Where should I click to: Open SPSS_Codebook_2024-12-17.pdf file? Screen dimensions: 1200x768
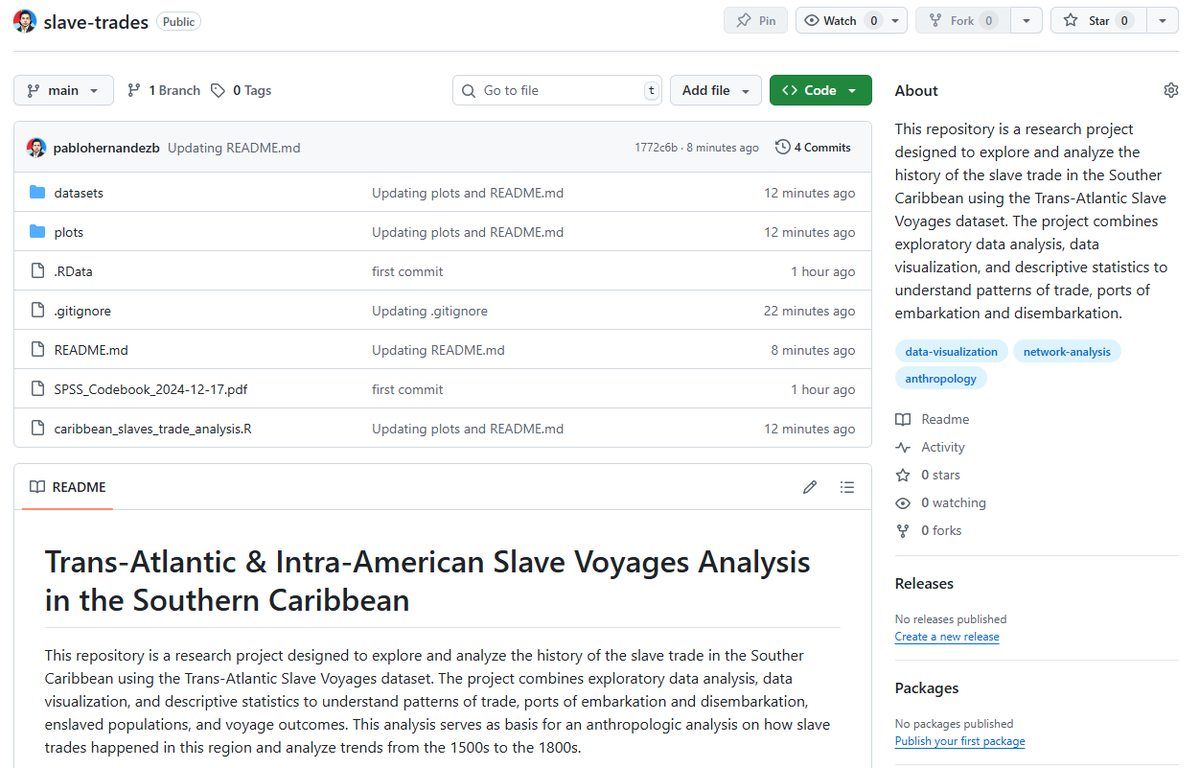pyautogui.click(x=151, y=389)
